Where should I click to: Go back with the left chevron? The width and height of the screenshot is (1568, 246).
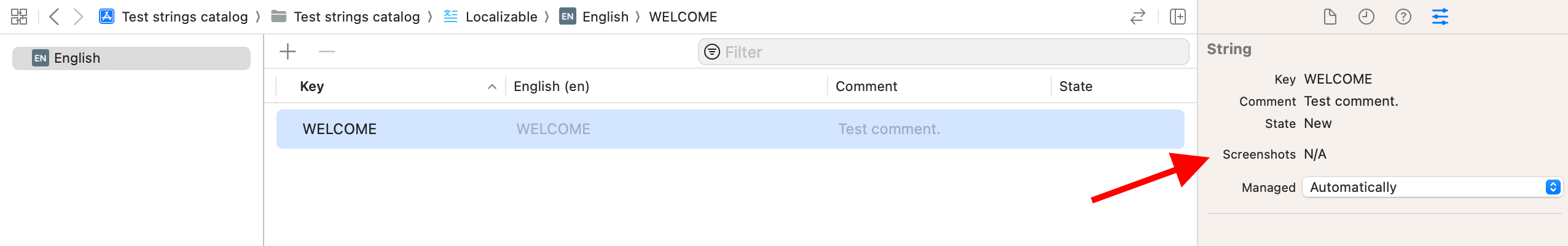click(54, 17)
